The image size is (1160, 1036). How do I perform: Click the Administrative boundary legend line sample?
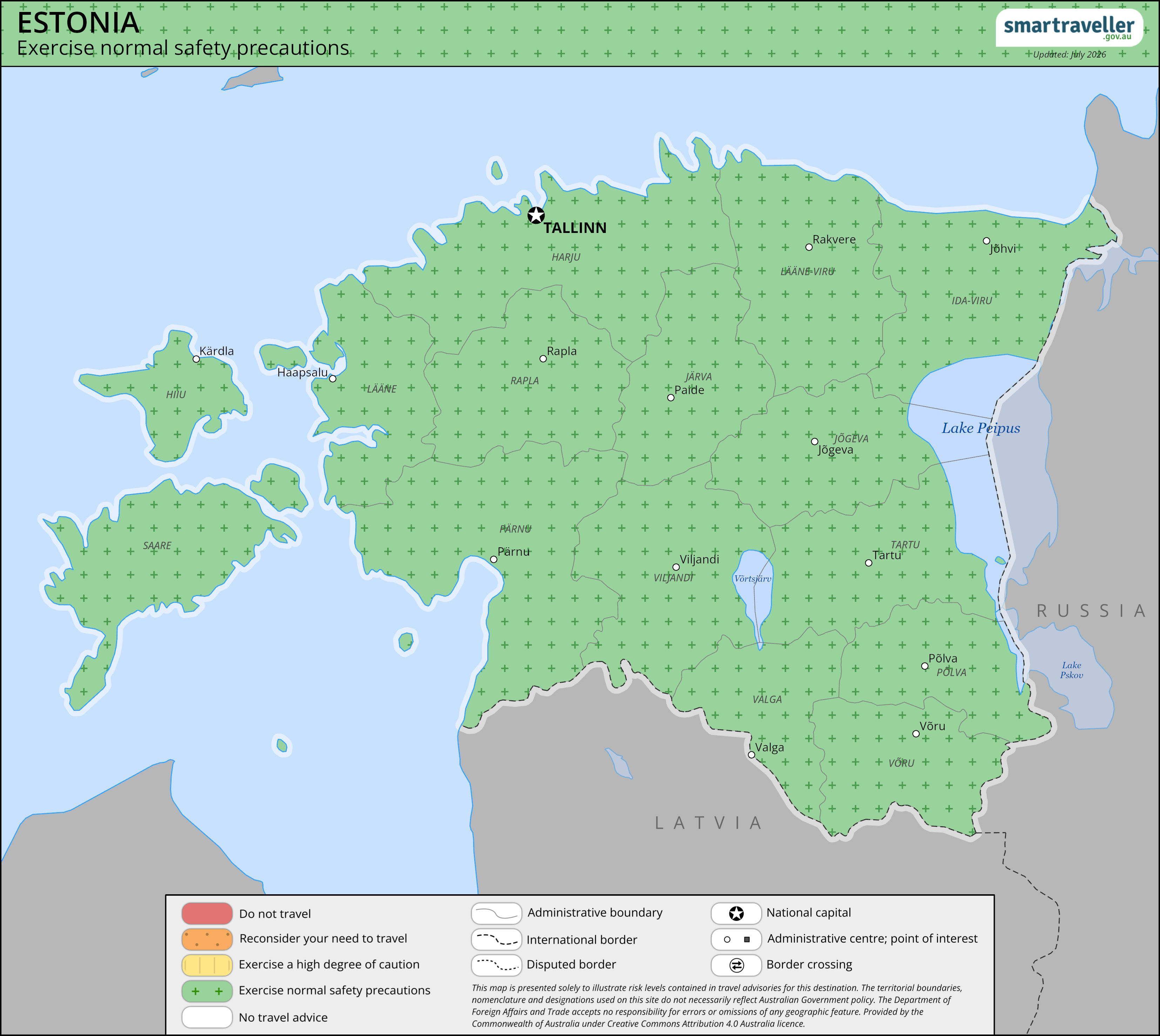coord(496,914)
